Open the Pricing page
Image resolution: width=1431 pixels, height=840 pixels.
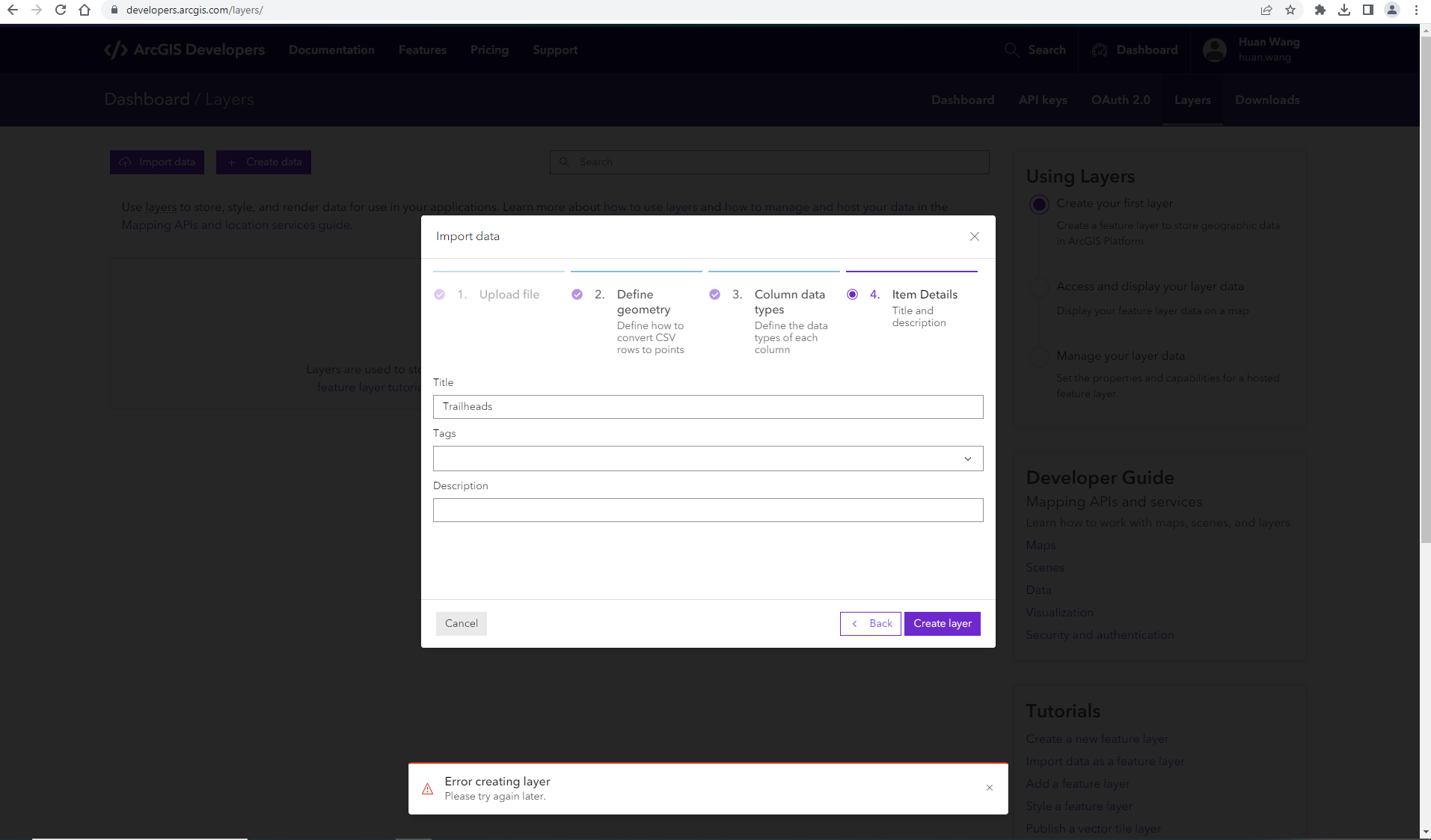[489, 50]
